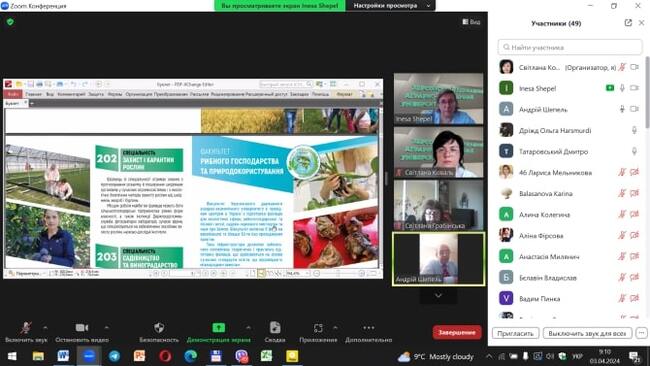Click the Invite button

(x=515, y=333)
